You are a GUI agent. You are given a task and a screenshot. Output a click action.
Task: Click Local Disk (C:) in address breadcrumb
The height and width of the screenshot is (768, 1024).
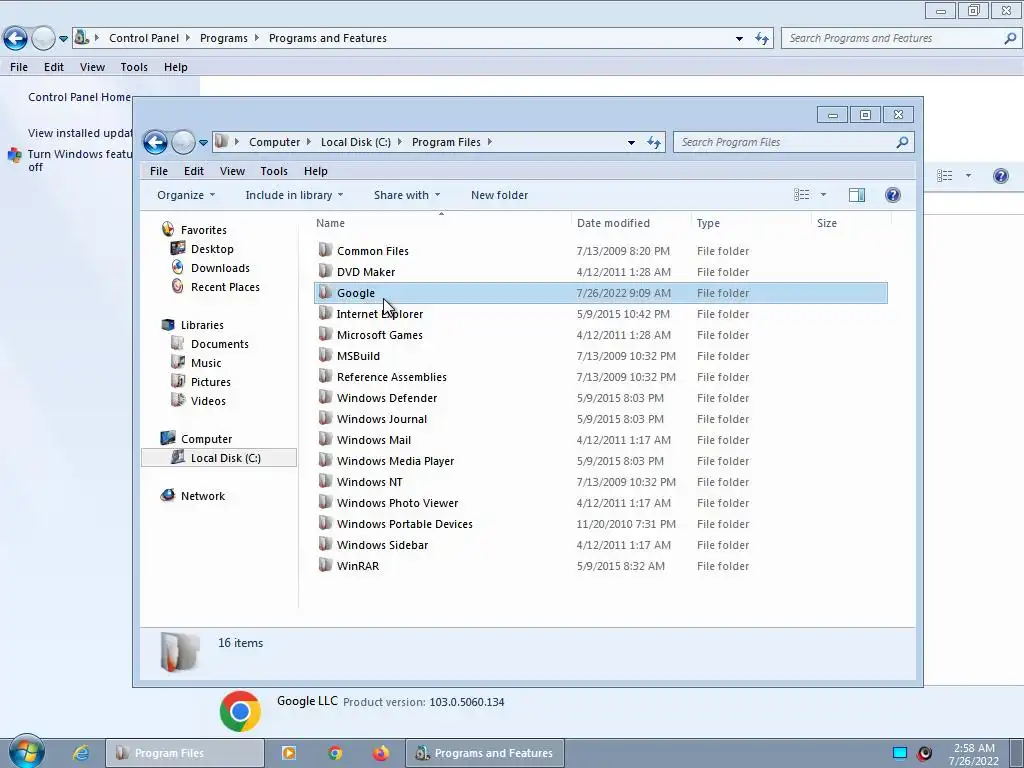tap(355, 142)
